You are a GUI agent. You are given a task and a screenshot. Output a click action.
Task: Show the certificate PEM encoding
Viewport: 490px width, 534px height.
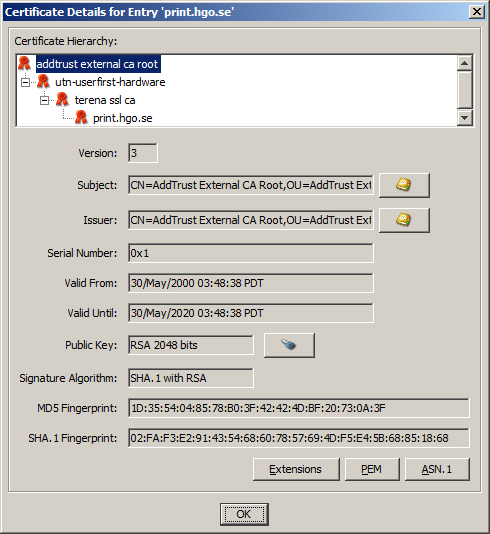pyautogui.click(x=372, y=469)
